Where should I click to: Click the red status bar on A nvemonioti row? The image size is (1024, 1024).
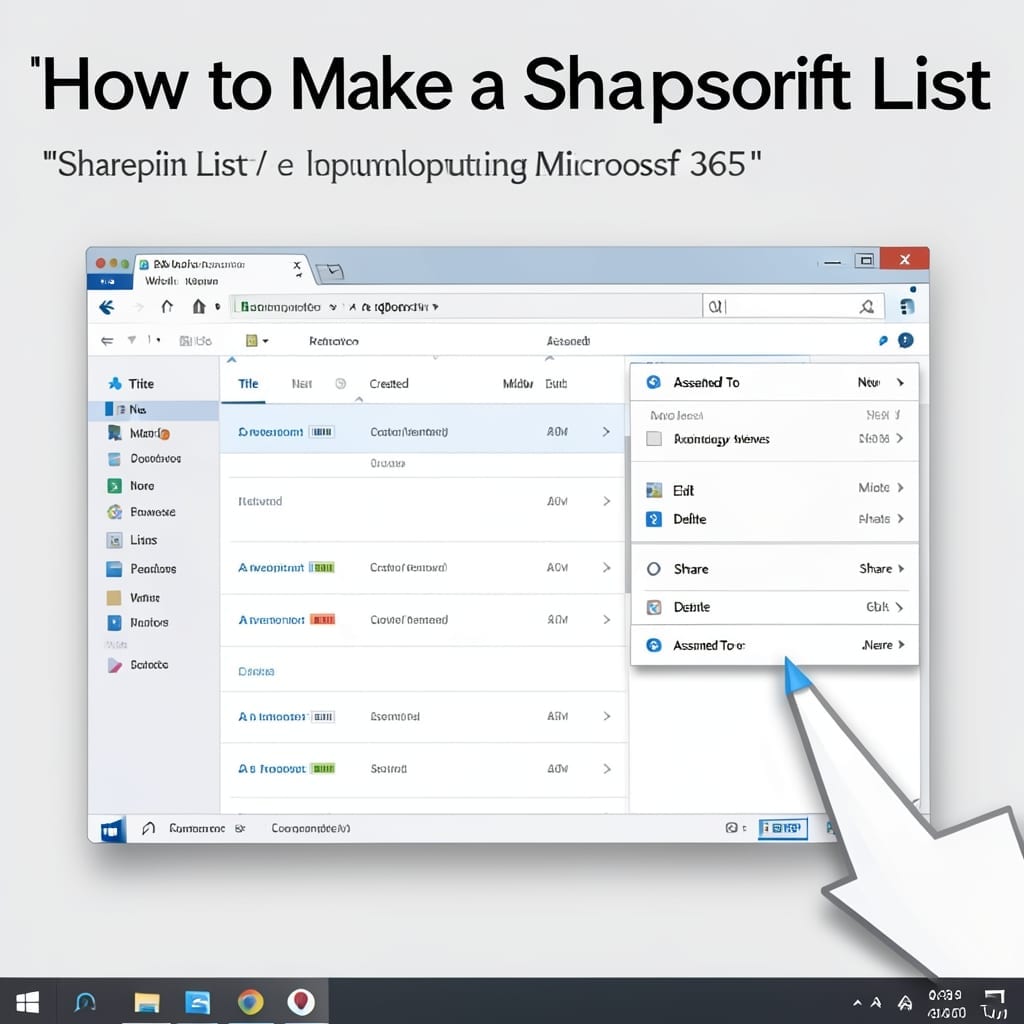point(323,620)
